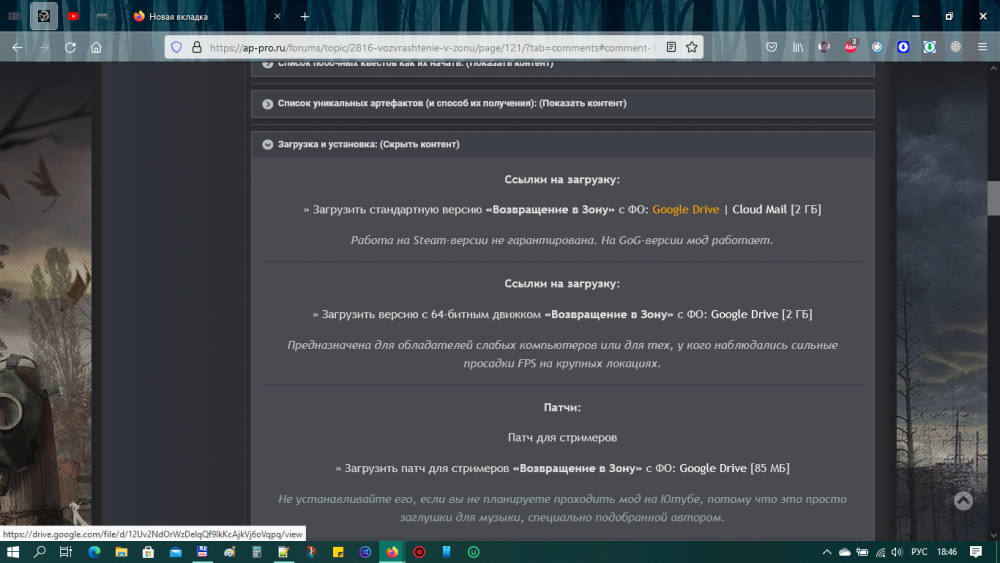Click the blue circular sync extension icon
Screen dimensions: 1000x563
coord(877,47)
